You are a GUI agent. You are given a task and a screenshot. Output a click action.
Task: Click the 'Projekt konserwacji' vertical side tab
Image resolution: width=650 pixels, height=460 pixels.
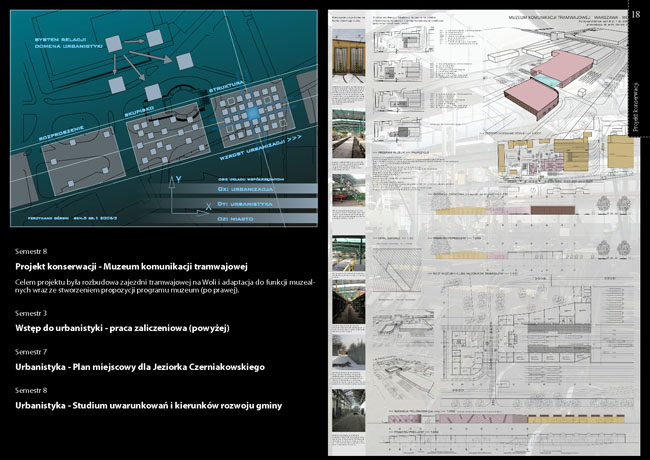pyautogui.click(x=636, y=102)
